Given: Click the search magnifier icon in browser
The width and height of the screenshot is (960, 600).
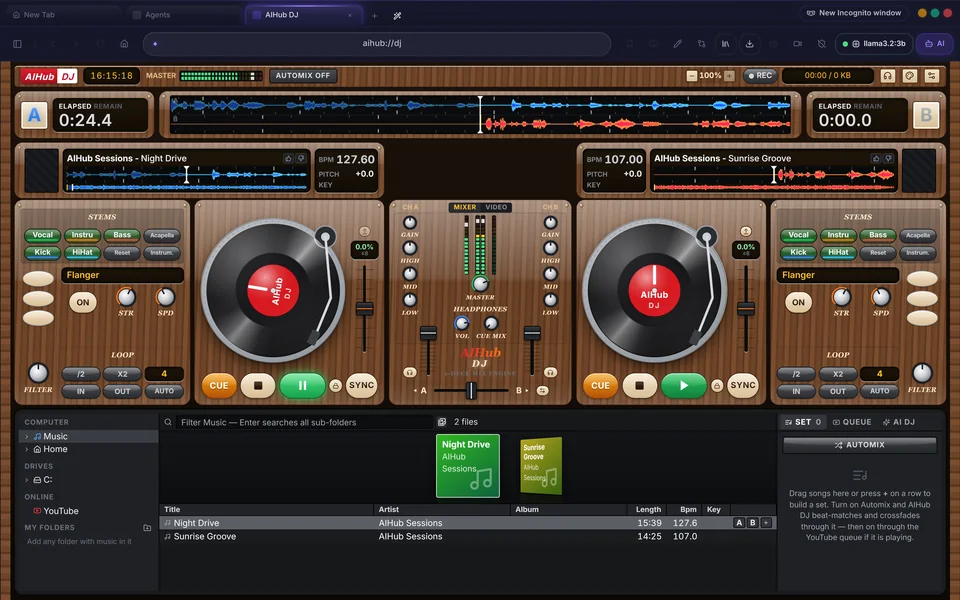Looking at the screenshot, I should (x=168, y=422).
